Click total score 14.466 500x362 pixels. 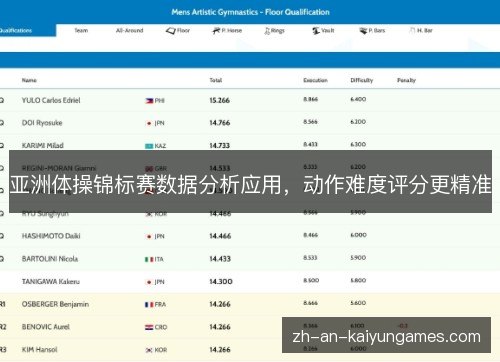[x=220, y=236]
